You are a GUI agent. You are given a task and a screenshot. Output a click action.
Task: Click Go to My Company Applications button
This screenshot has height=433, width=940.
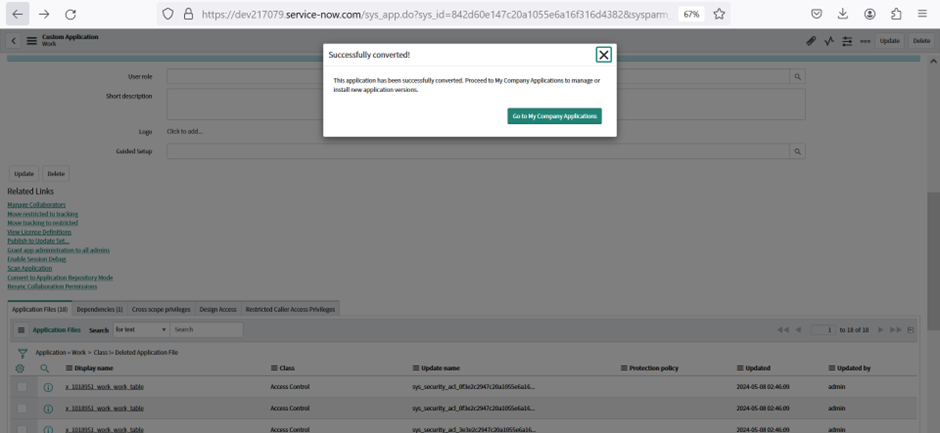tap(554, 116)
